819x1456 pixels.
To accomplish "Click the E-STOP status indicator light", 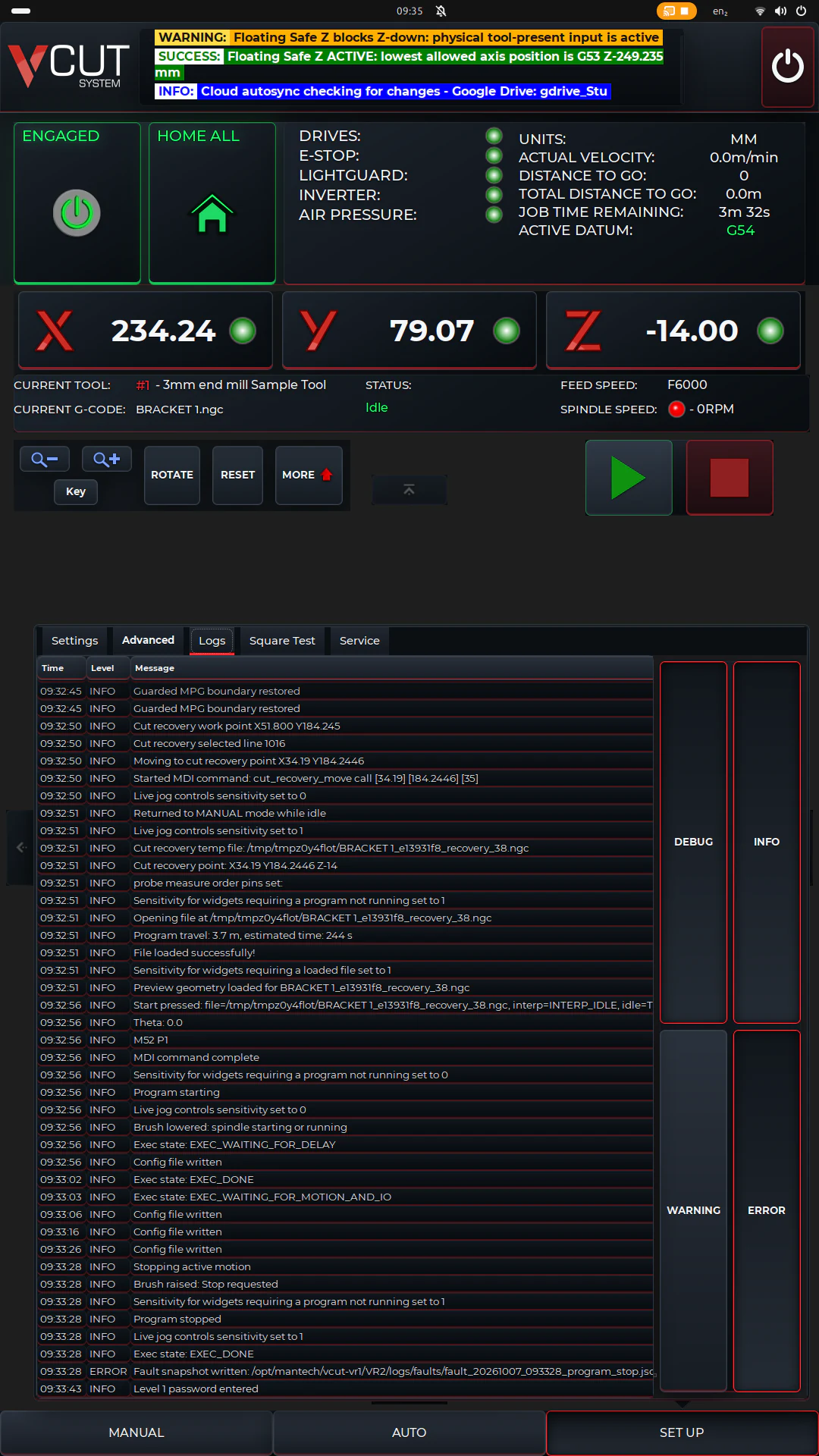I will [x=494, y=155].
